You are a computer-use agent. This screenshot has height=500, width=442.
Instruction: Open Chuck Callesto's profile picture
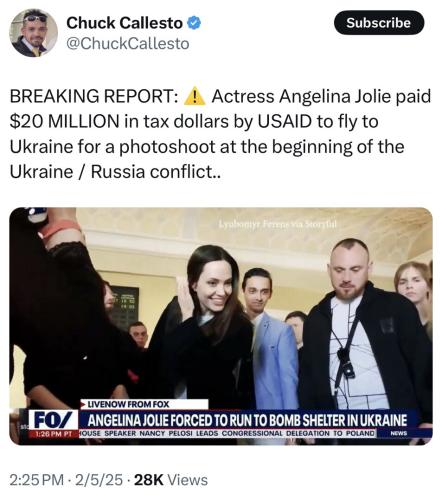tap(33, 33)
